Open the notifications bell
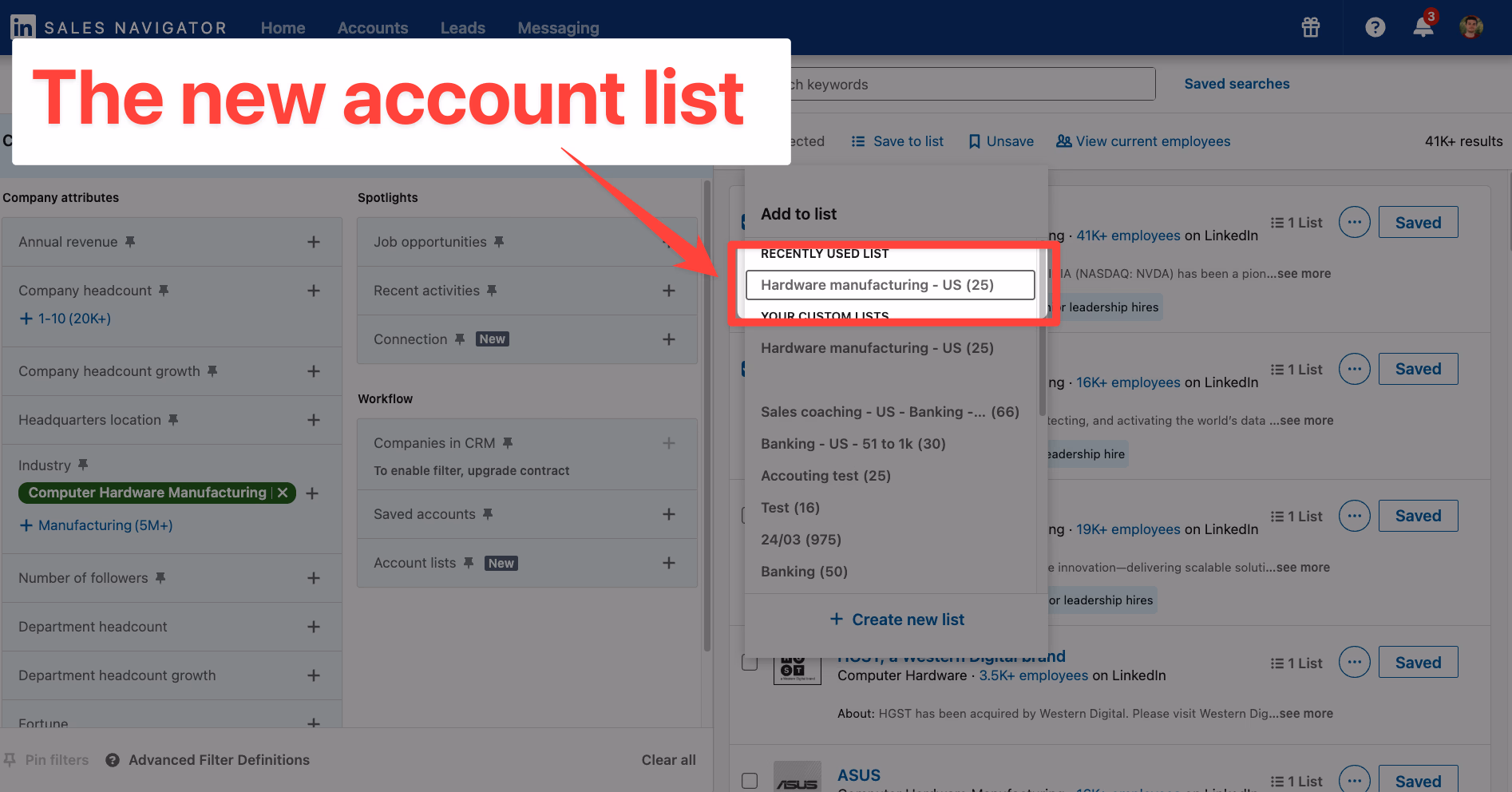This screenshot has width=1512, height=792. [x=1423, y=26]
